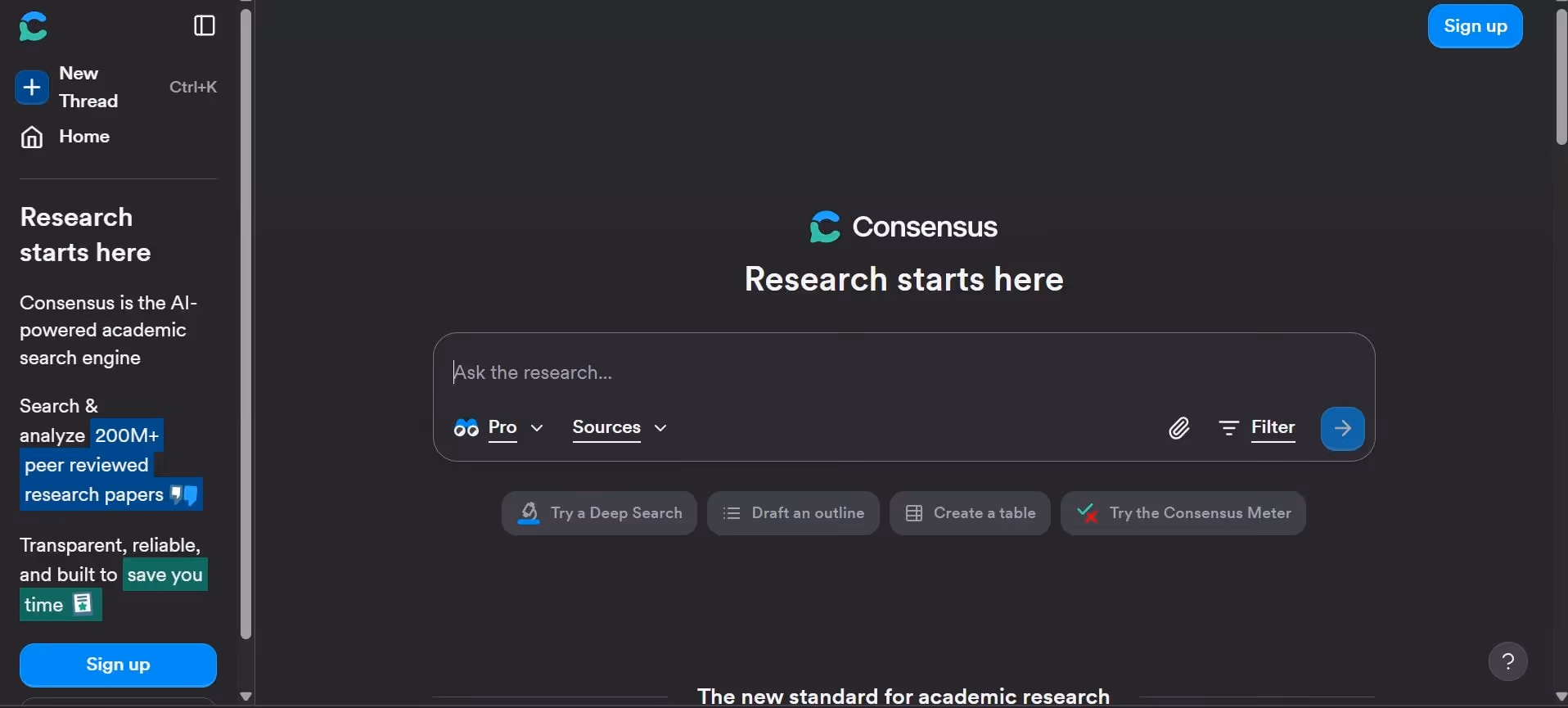The image size is (1568, 708).
Task: Open the Pro mode dropdown
Action: [x=499, y=428]
